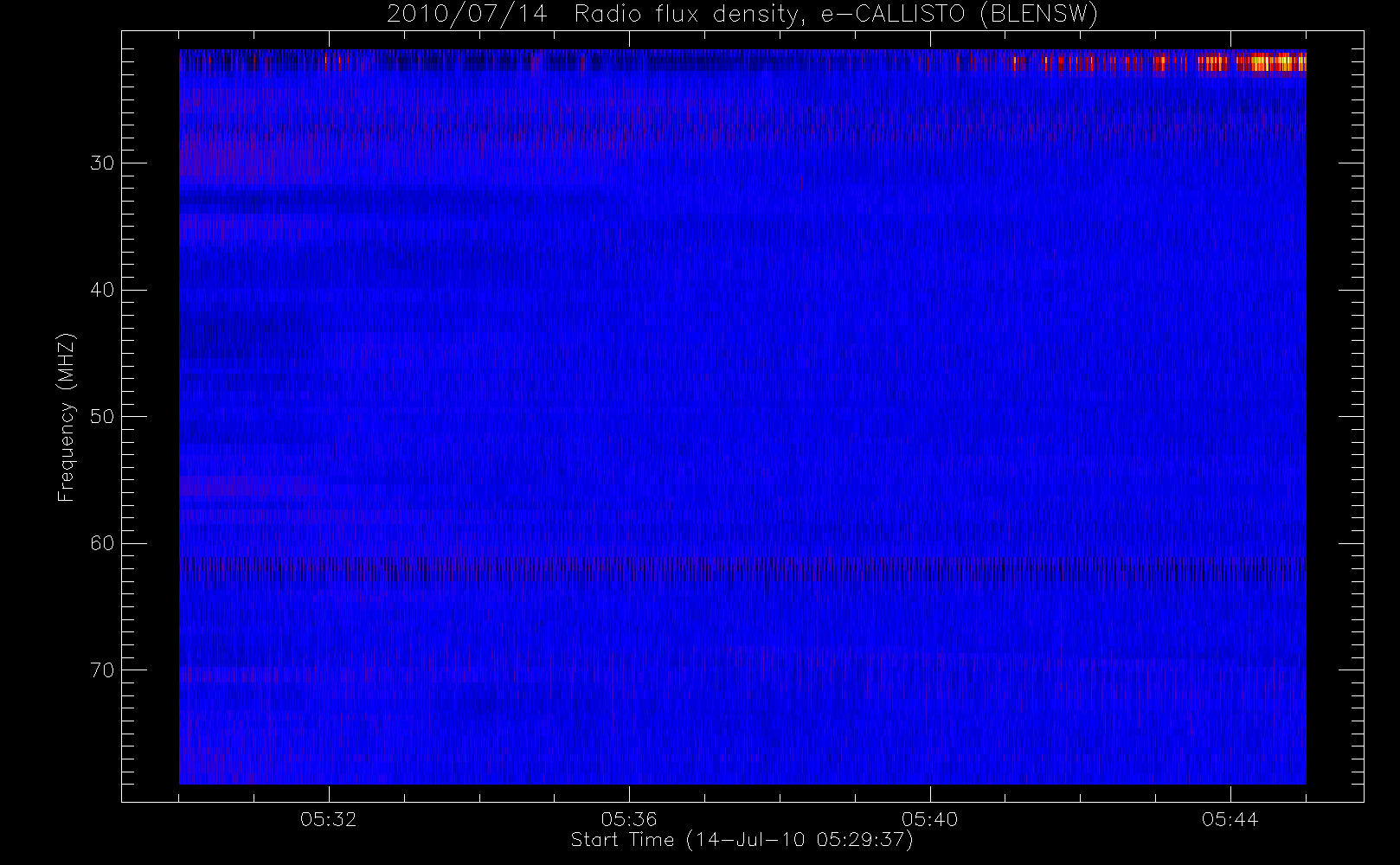Click the 30 MHz frequency tick label

tap(102, 163)
